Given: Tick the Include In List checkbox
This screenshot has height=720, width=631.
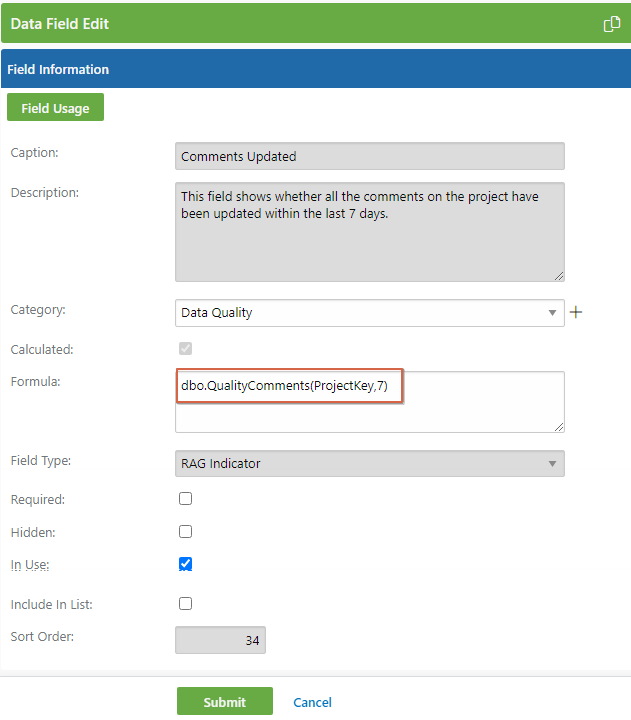Looking at the screenshot, I should pyautogui.click(x=186, y=603).
